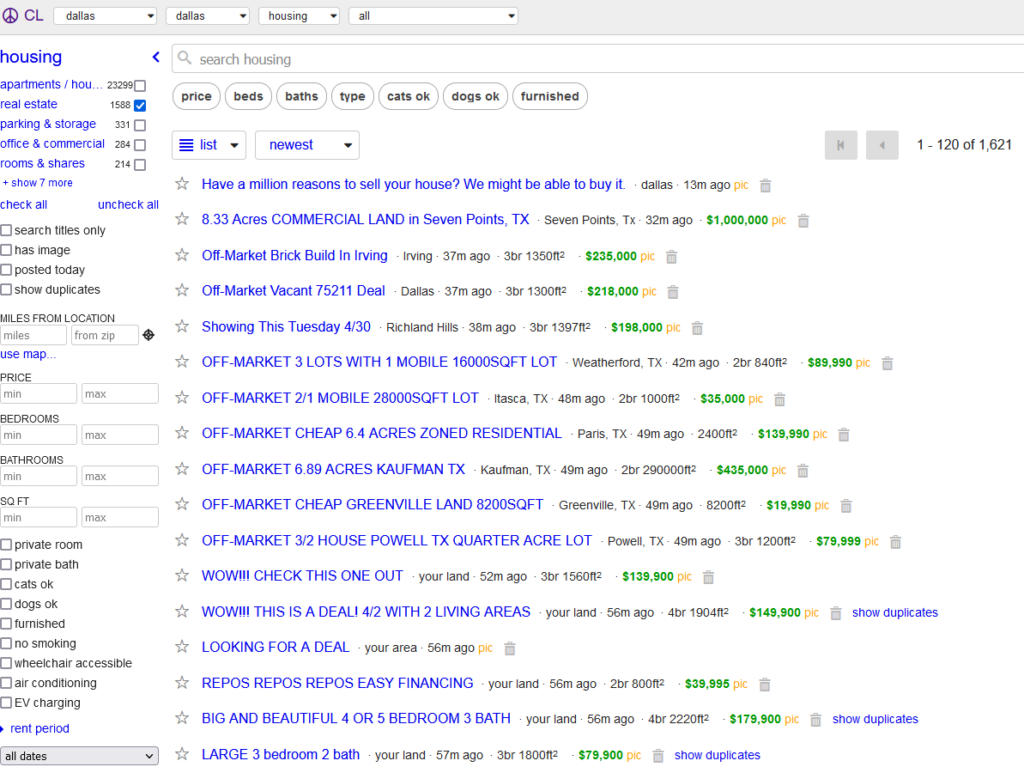Check the office & commercial category box

pyautogui.click(x=140, y=145)
